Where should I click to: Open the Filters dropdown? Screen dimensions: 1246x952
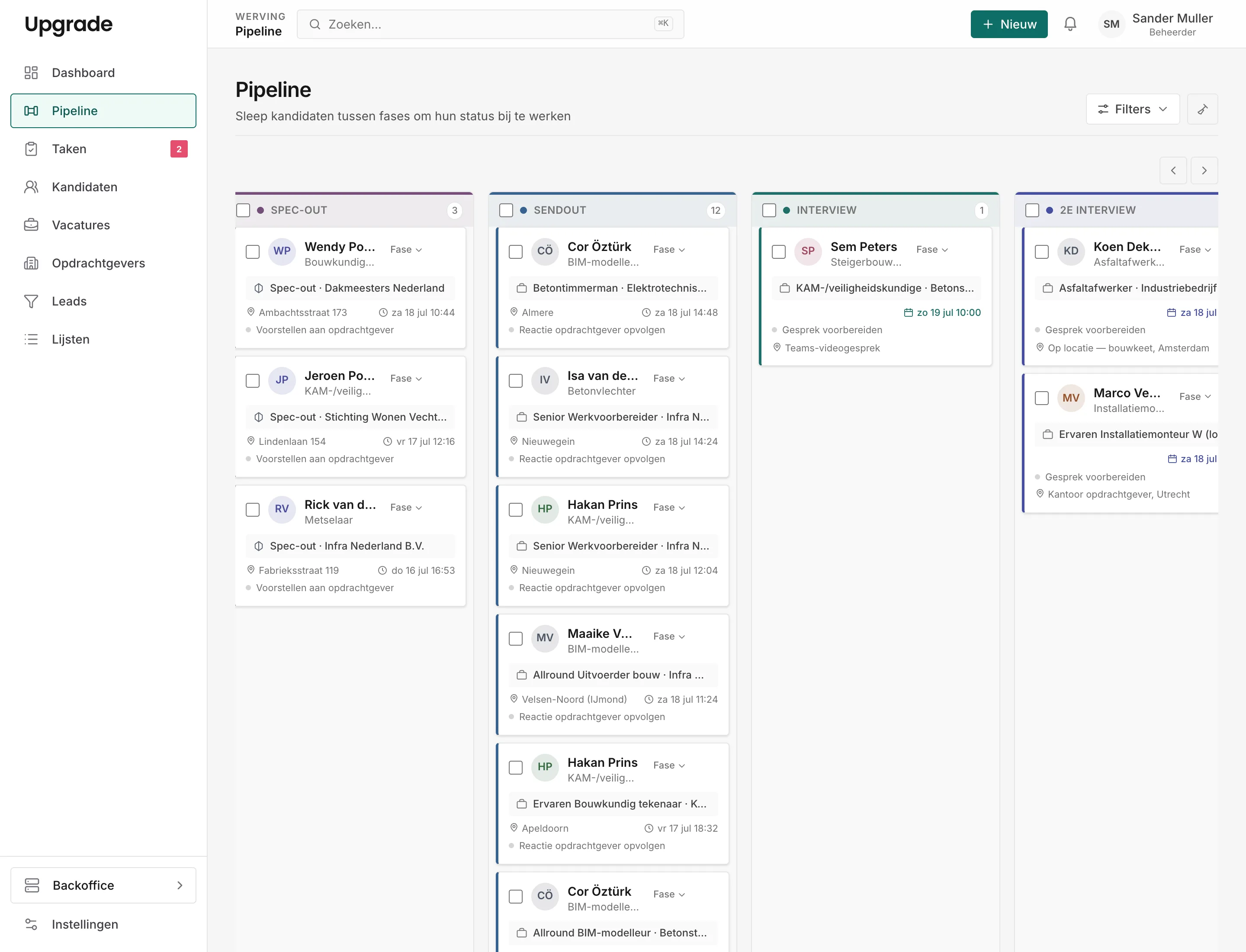point(1132,109)
